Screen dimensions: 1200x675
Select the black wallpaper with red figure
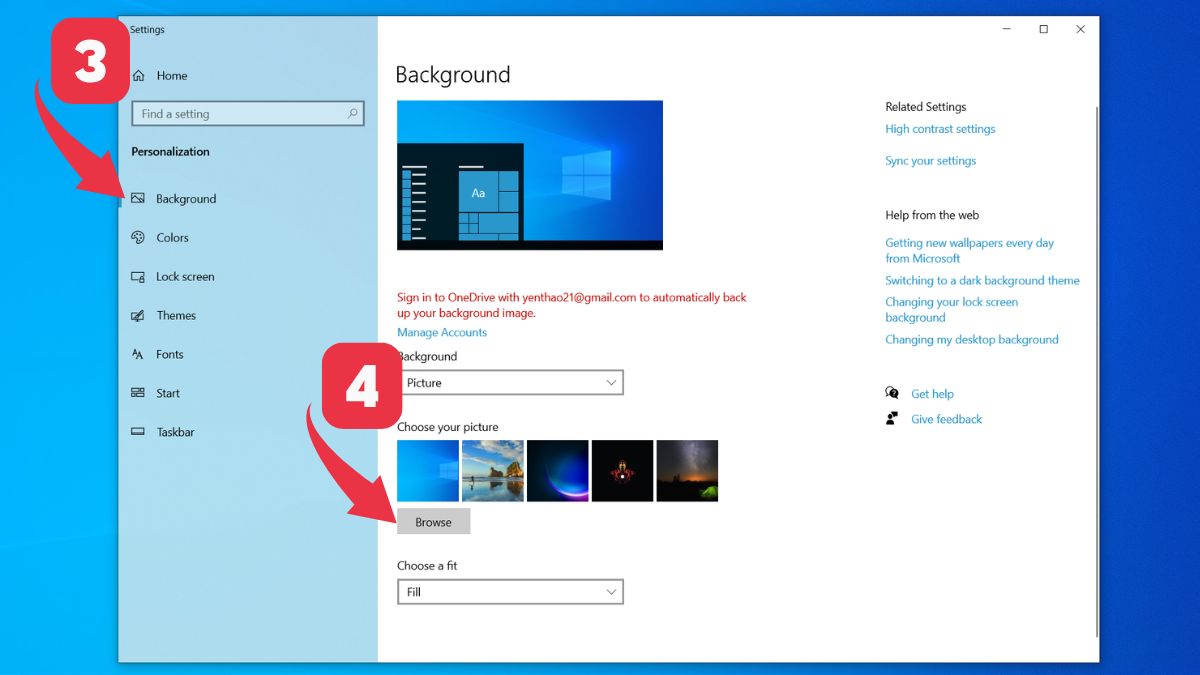point(622,471)
